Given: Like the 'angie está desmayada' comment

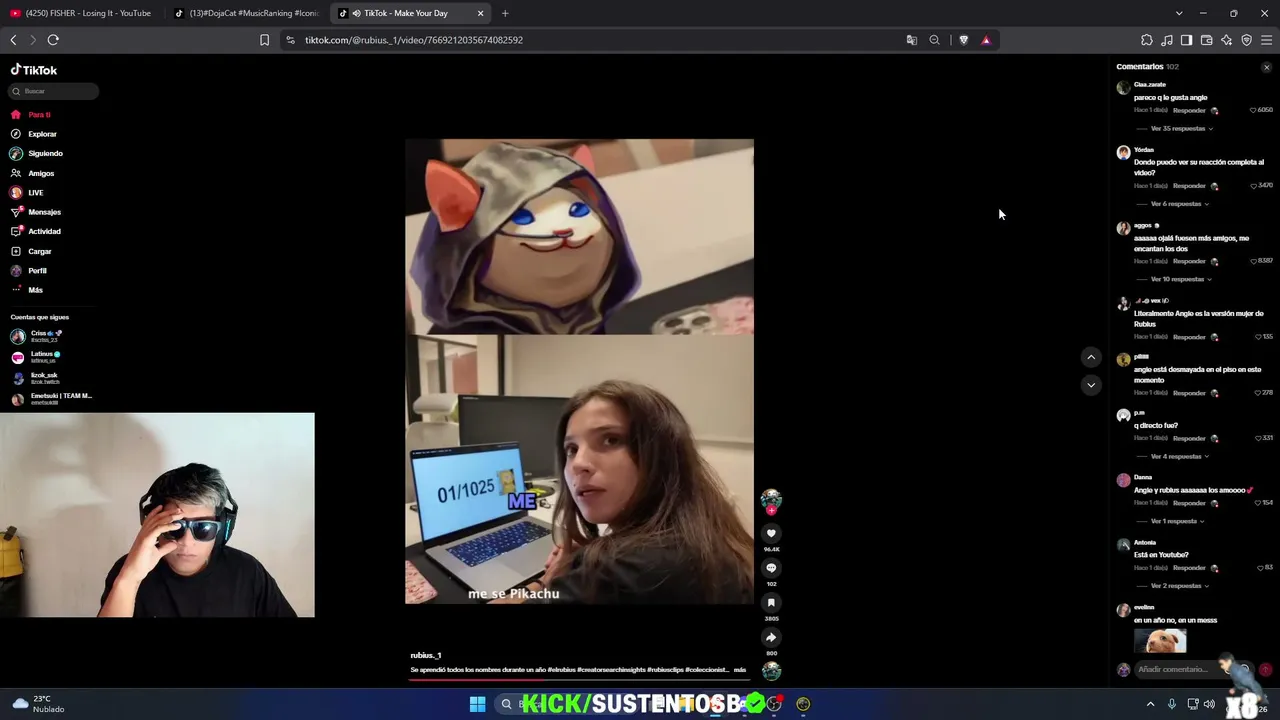Looking at the screenshot, I should pos(1256,393).
